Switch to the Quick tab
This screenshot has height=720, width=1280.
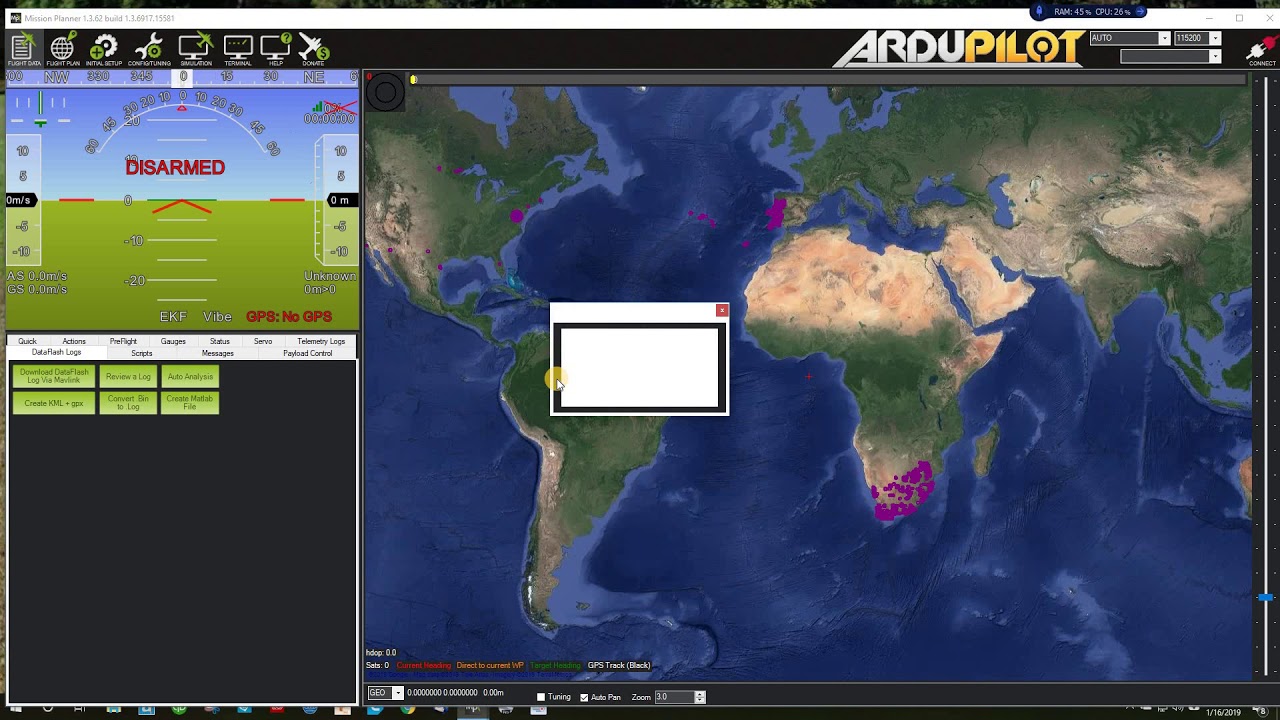(27, 341)
